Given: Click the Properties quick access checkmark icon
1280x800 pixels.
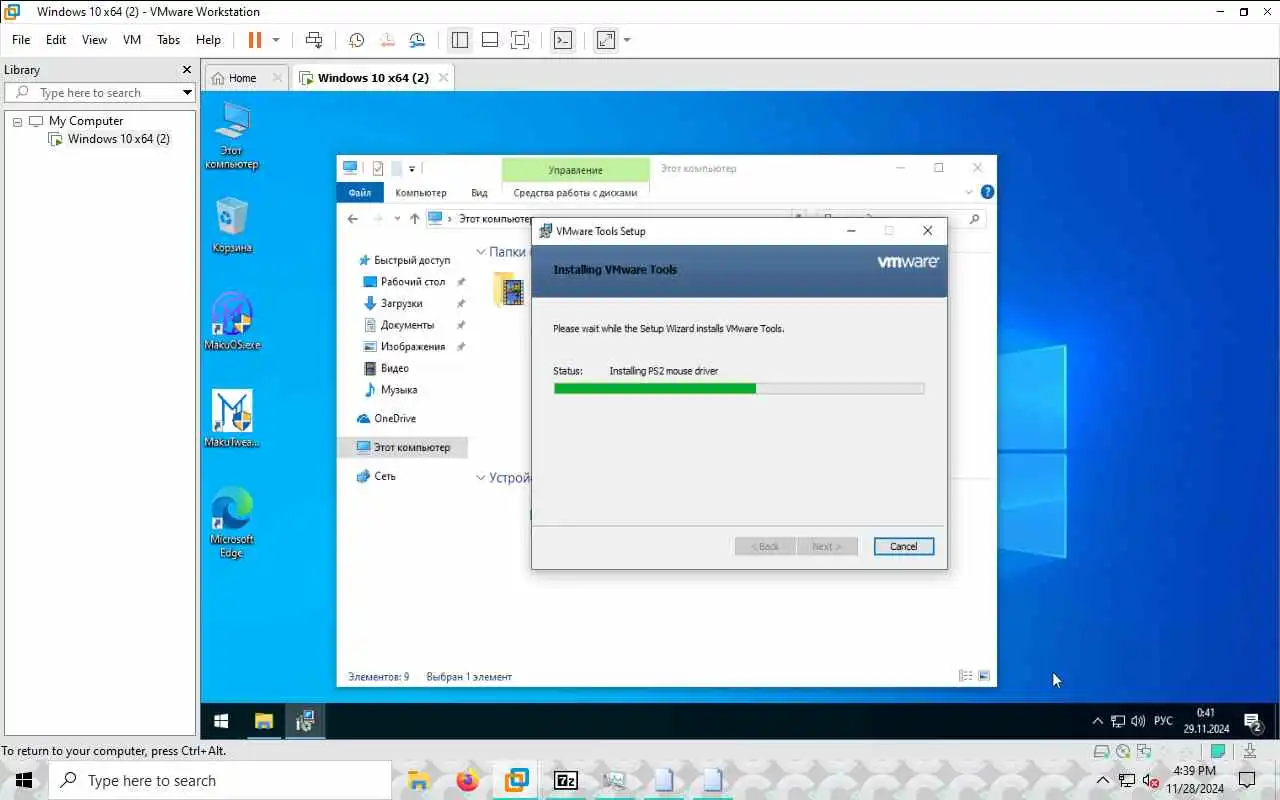Looking at the screenshot, I should [x=377, y=169].
